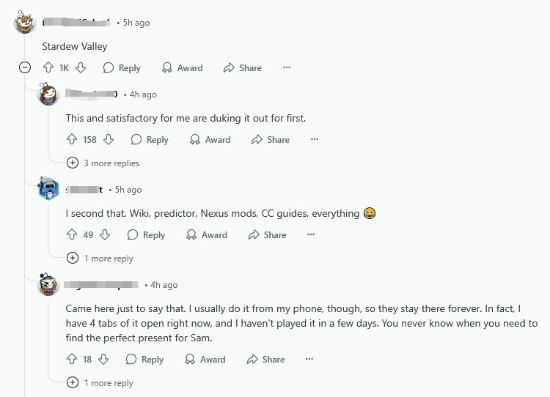Viewport: 550px width, 397px height.
Task: Downvote the satisfactory comment
Action: [108, 140]
